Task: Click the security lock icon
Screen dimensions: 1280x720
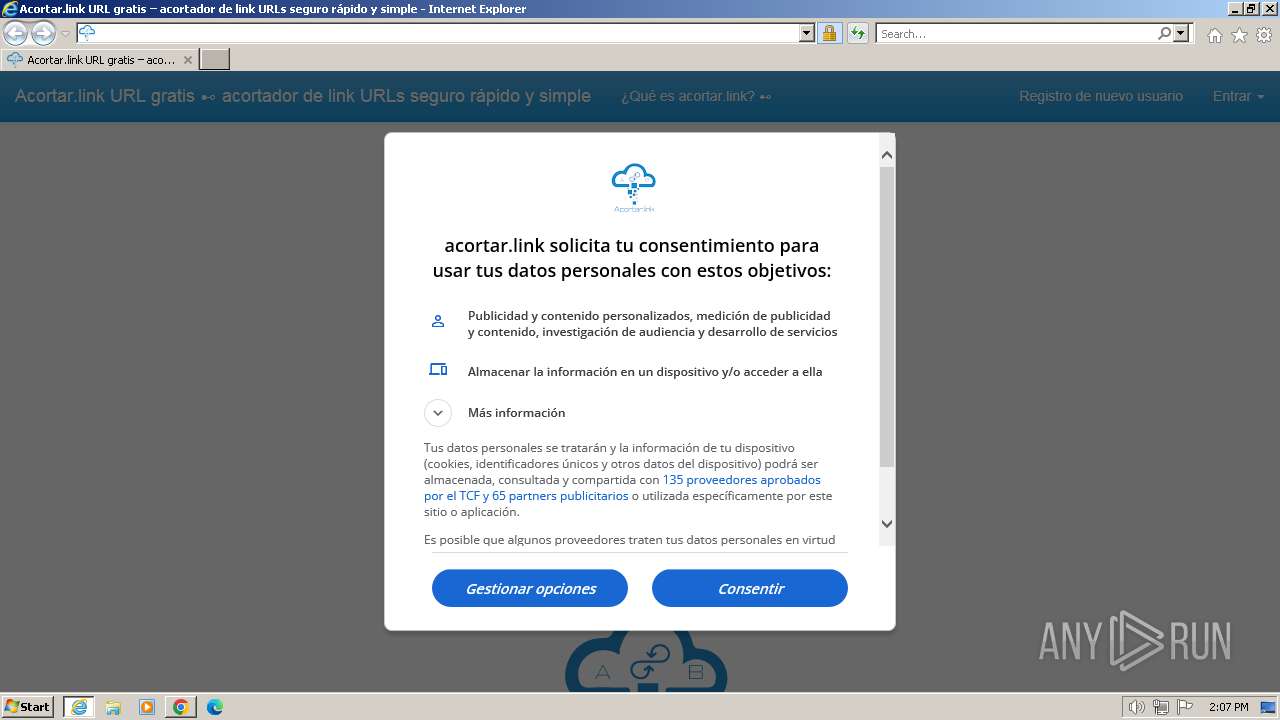Action: click(829, 33)
